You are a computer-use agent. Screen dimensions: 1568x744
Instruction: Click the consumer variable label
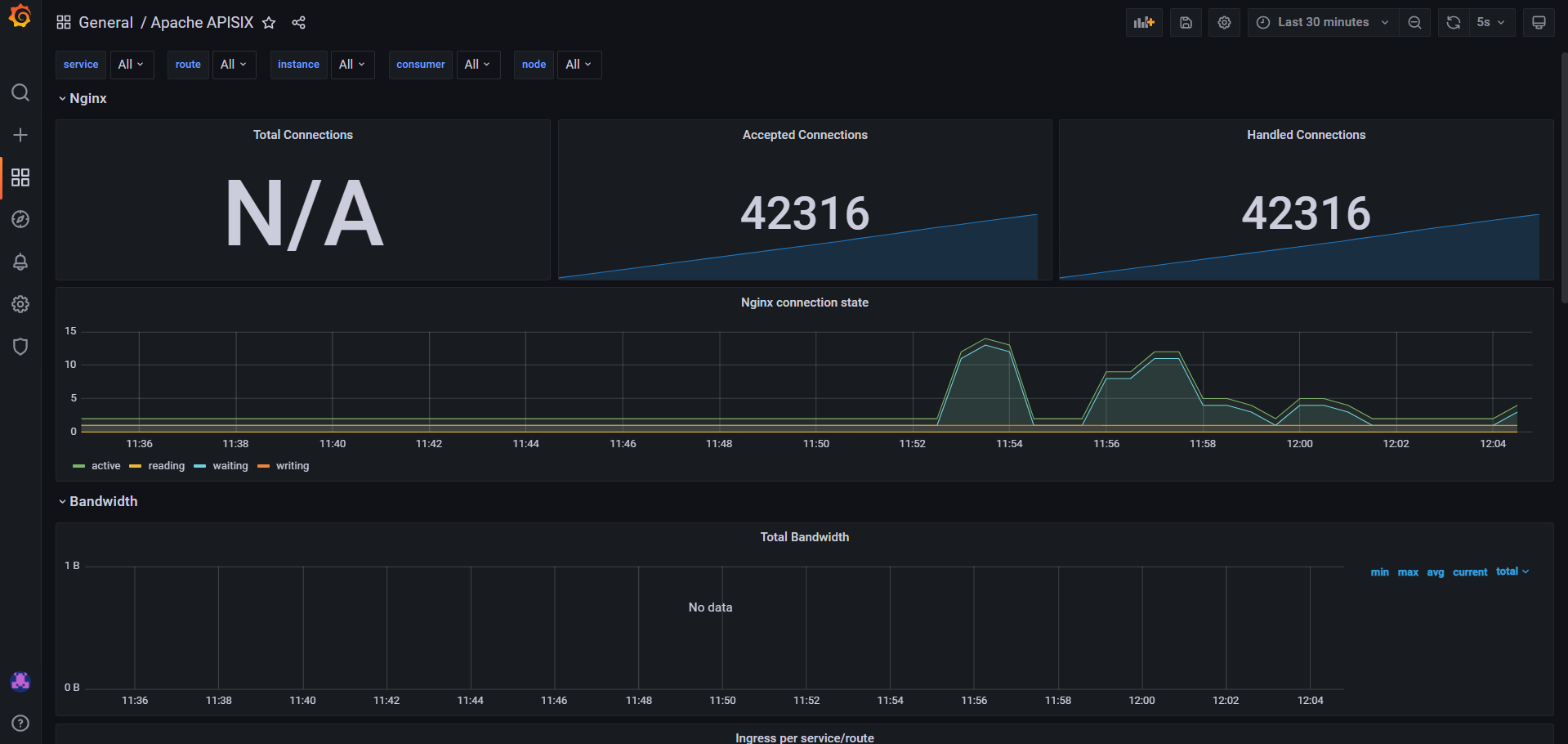click(x=421, y=65)
